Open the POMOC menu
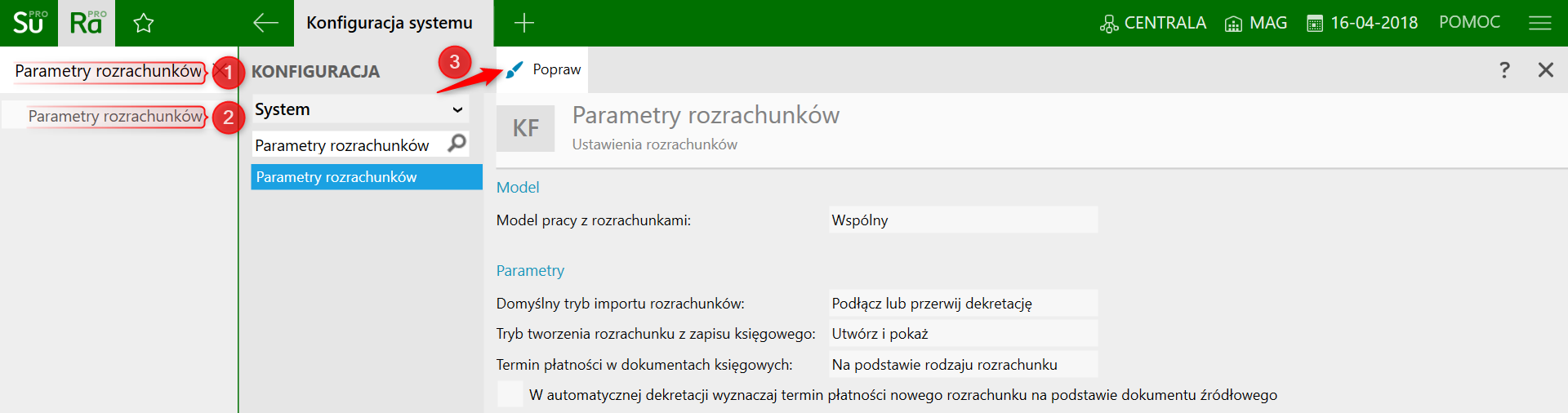The width and height of the screenshot is (1568, 413). pyautogui.click(x=1469, y=22)
